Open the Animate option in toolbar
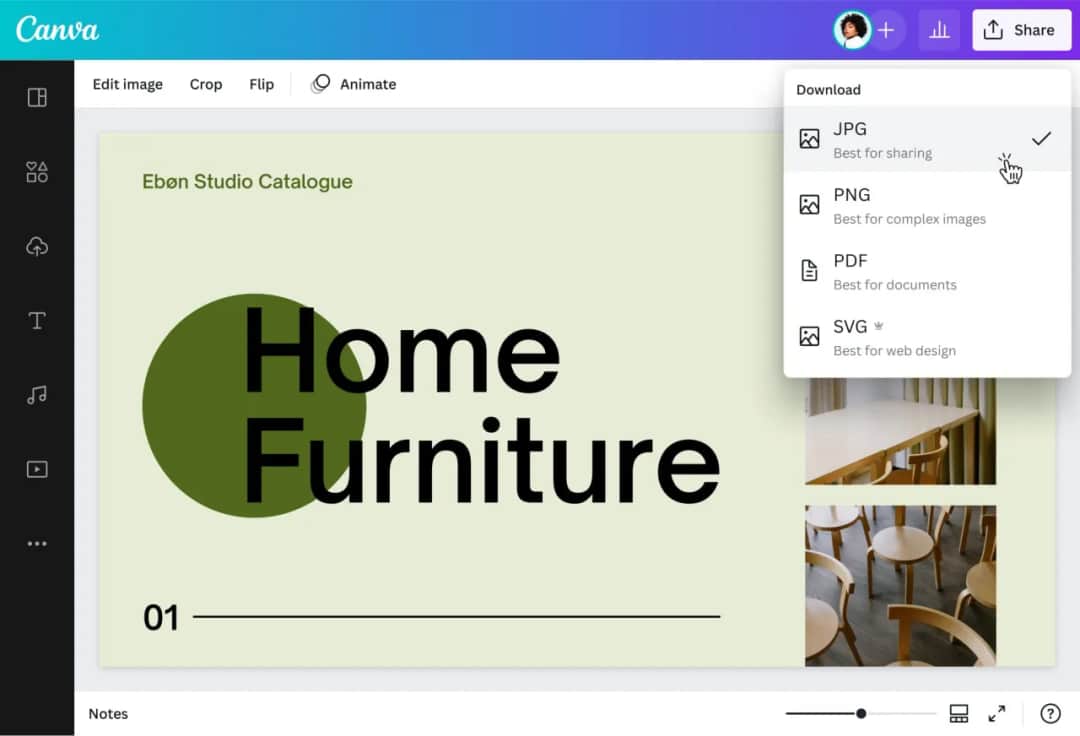Viewport: 1080px width, 736px height. click(x=354, y=84)
